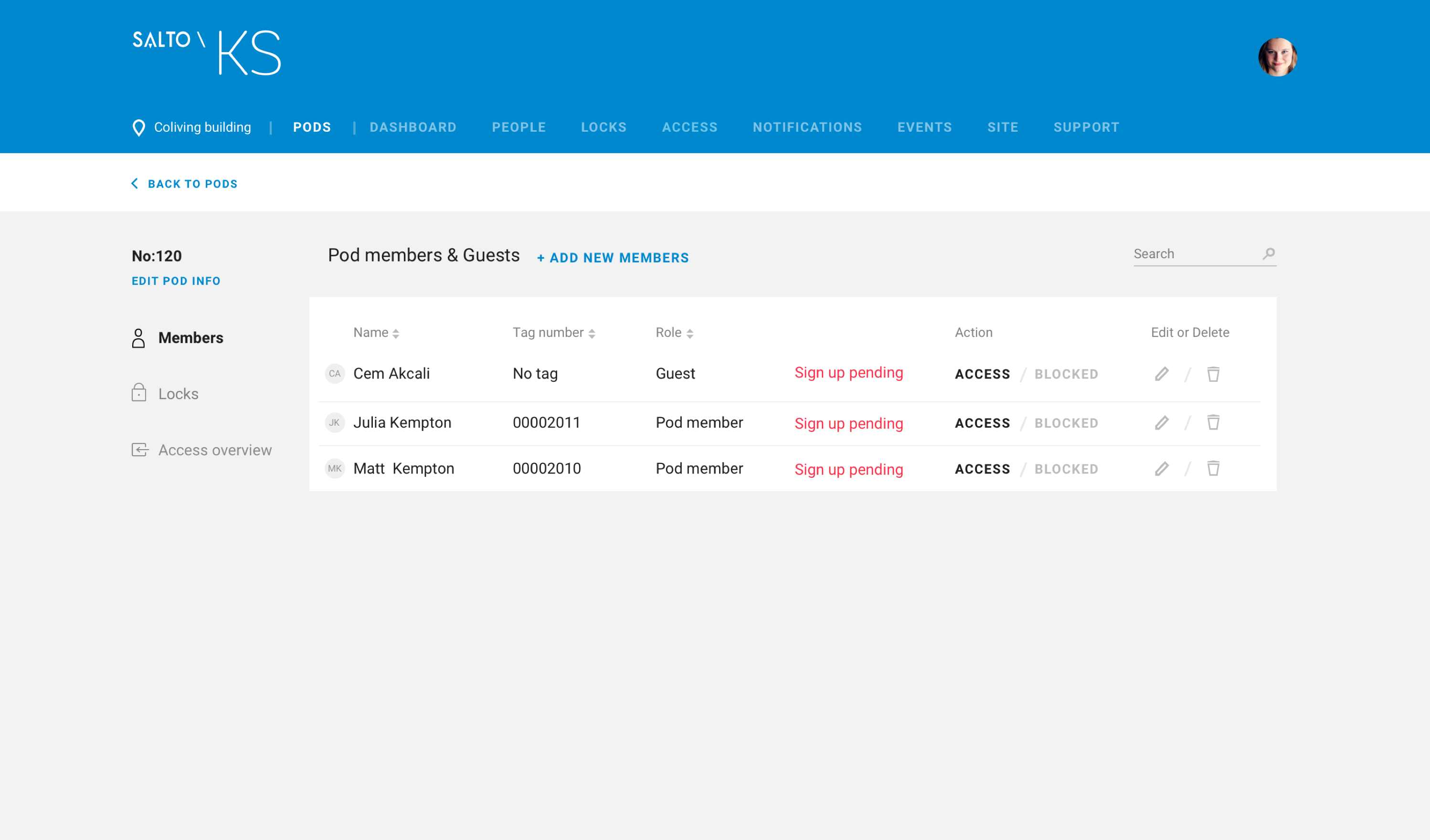Set Cem Akcali to Blocked
The width and height of the screenshot is (1430, 840).
(x=1066, y=374)
